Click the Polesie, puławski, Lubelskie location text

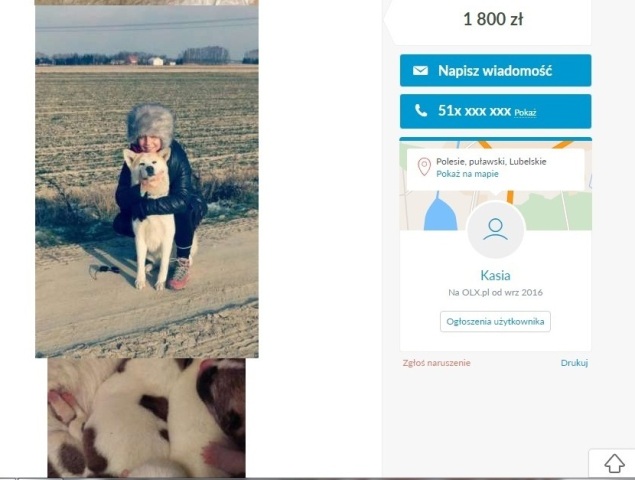[x=491, y=162]
